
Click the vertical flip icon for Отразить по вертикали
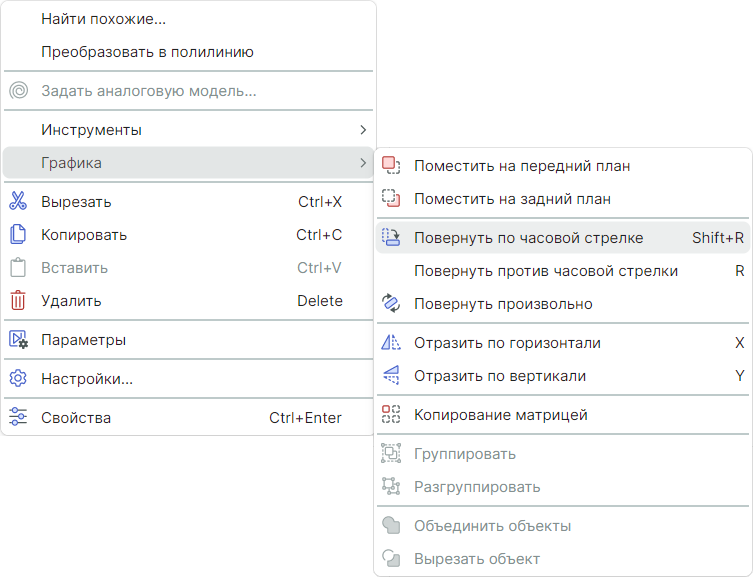pyautogui.click(x=391, y=376)
